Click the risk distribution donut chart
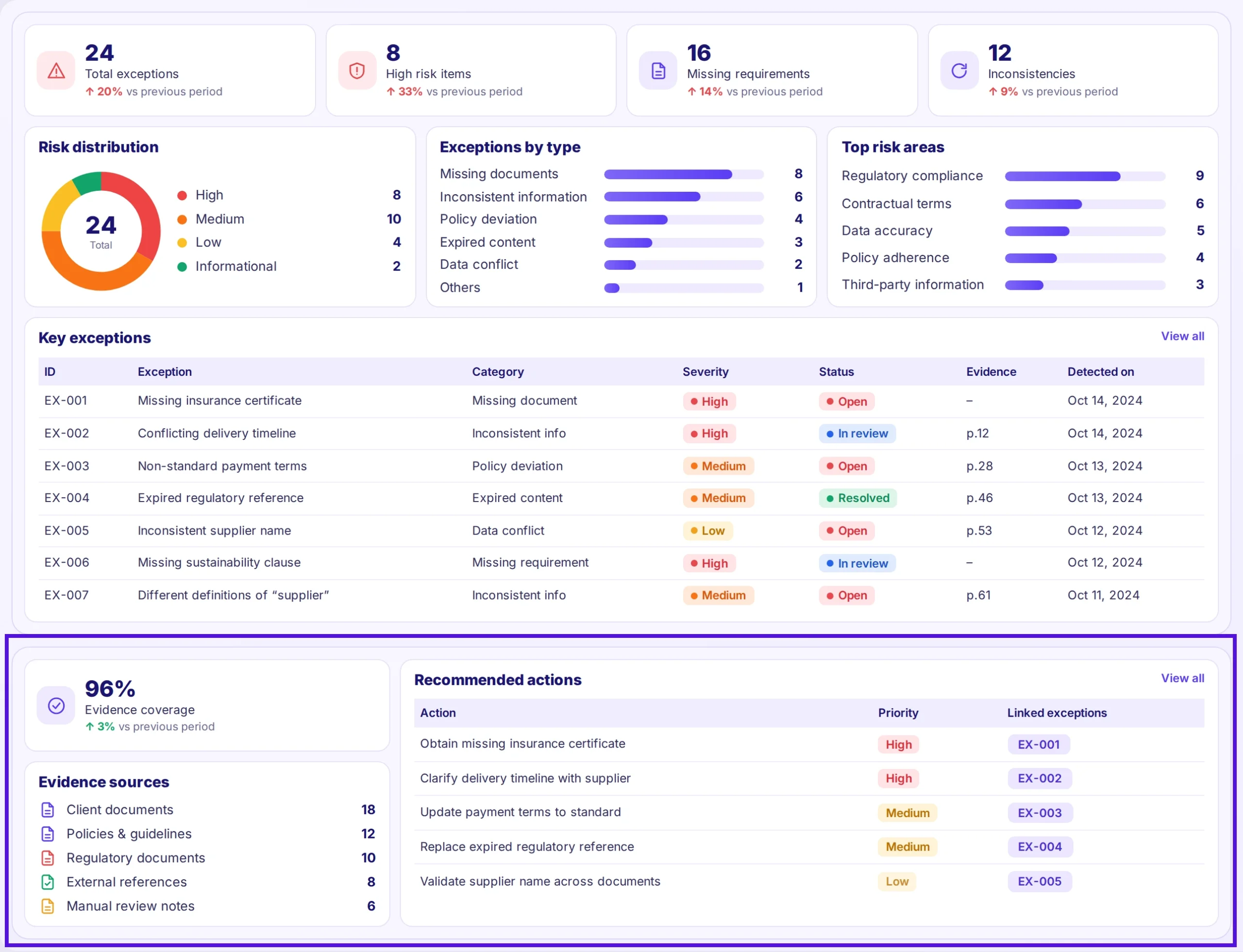The image size is (1243, 952). click(101, 231)
